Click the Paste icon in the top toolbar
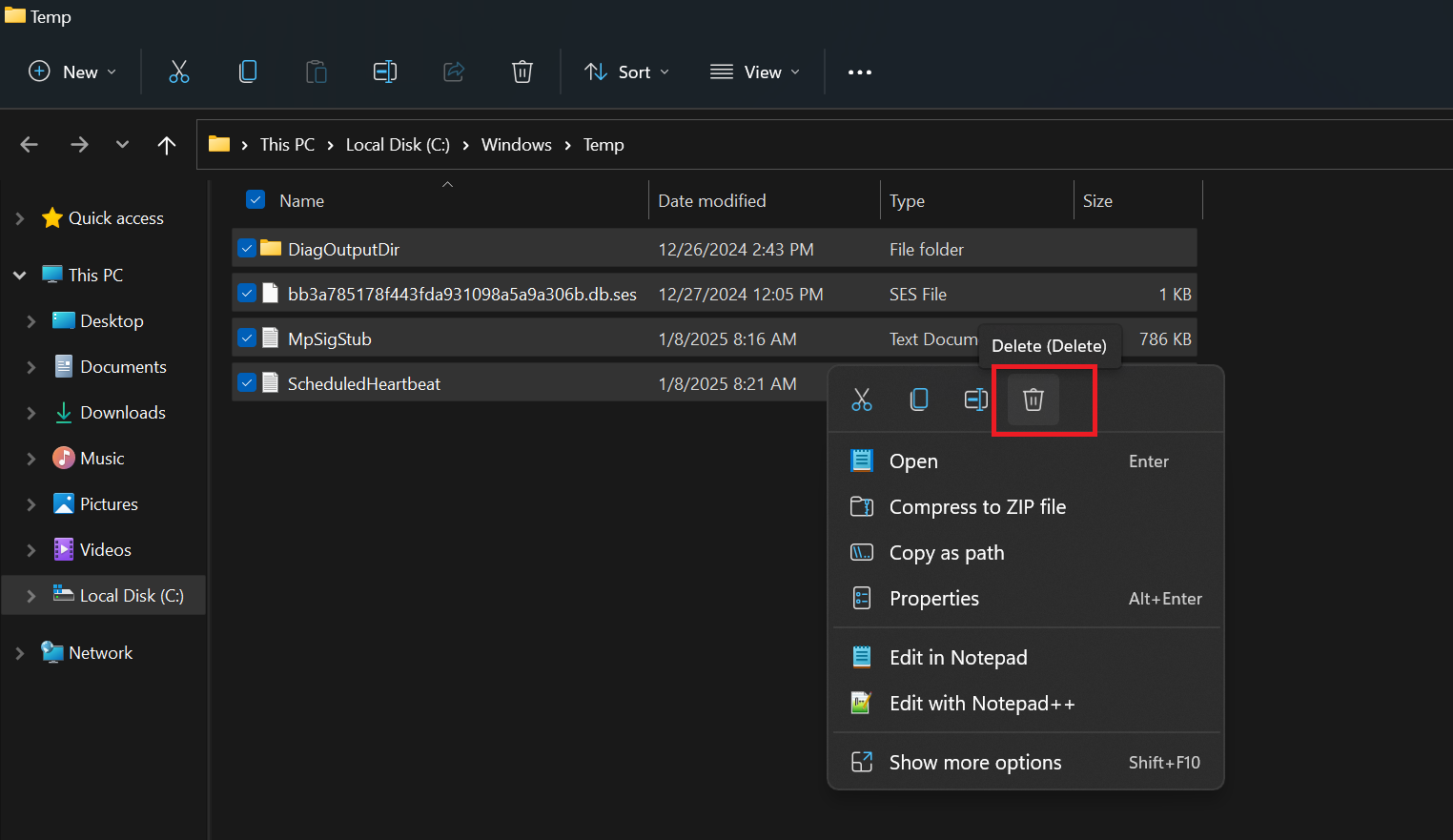The image size is (1453, 840). [x=317, y=72]
